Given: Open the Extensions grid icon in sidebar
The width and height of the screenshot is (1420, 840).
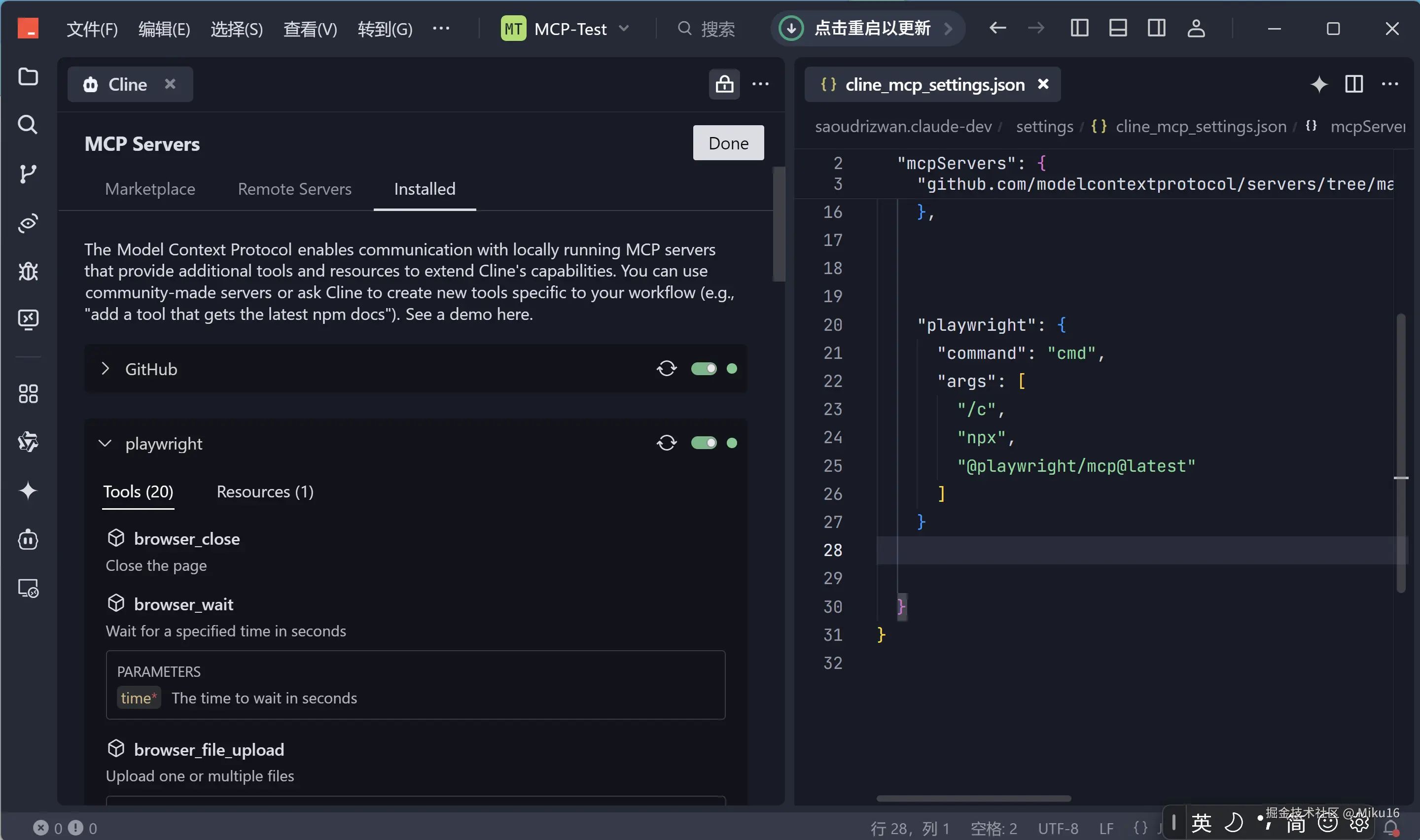Looking at the screenshot, I should click(x=28, y=393).
